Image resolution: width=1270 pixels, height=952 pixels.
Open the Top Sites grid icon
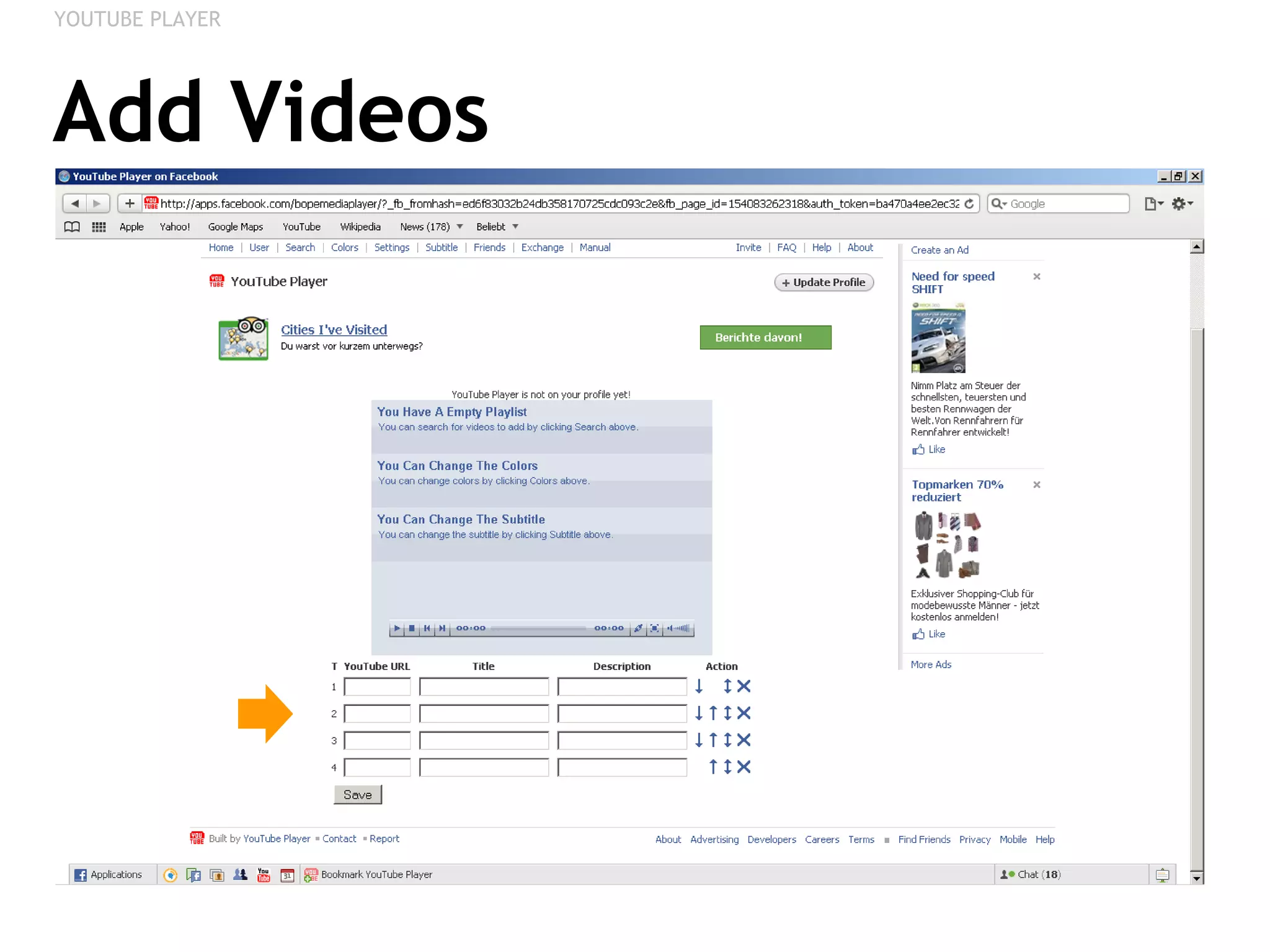(99, 227)
